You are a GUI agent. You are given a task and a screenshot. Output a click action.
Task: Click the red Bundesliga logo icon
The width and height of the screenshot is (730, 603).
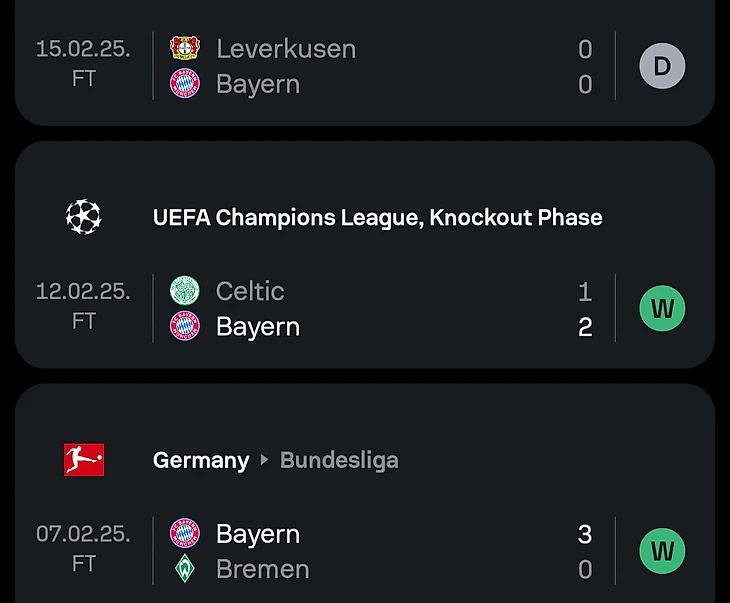(x=84, y=460)
